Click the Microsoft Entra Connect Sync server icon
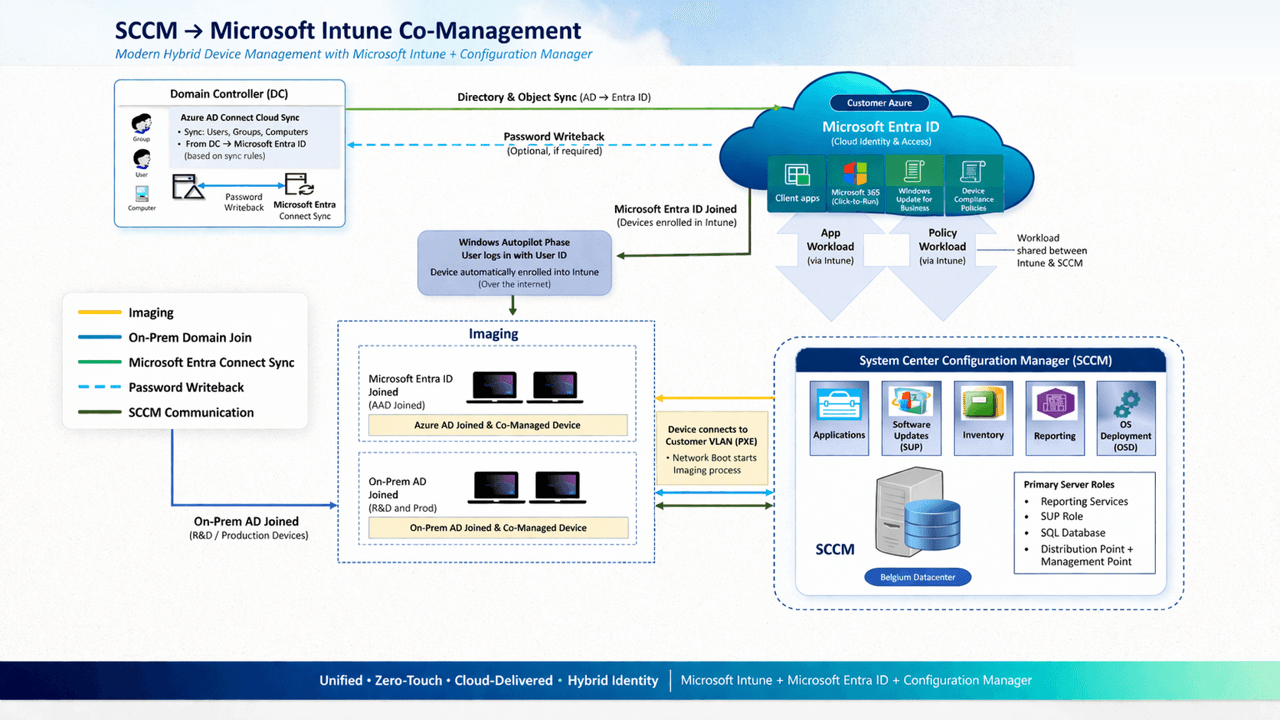The width and height of the screenshot is (1280, 720). [x=299, y=184]
